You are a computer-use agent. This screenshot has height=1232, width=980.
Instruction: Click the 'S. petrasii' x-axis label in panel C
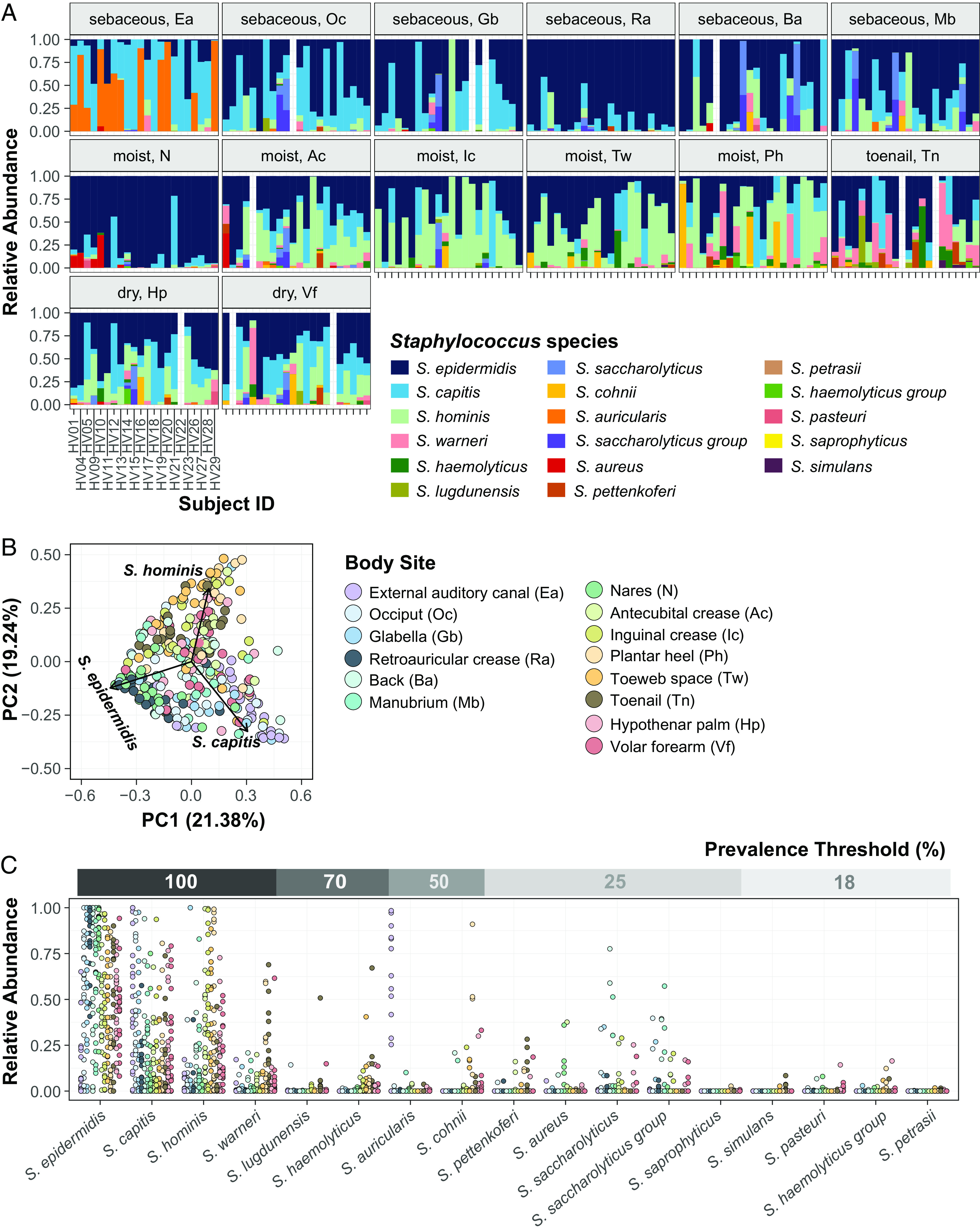(x=908, y=1137)
